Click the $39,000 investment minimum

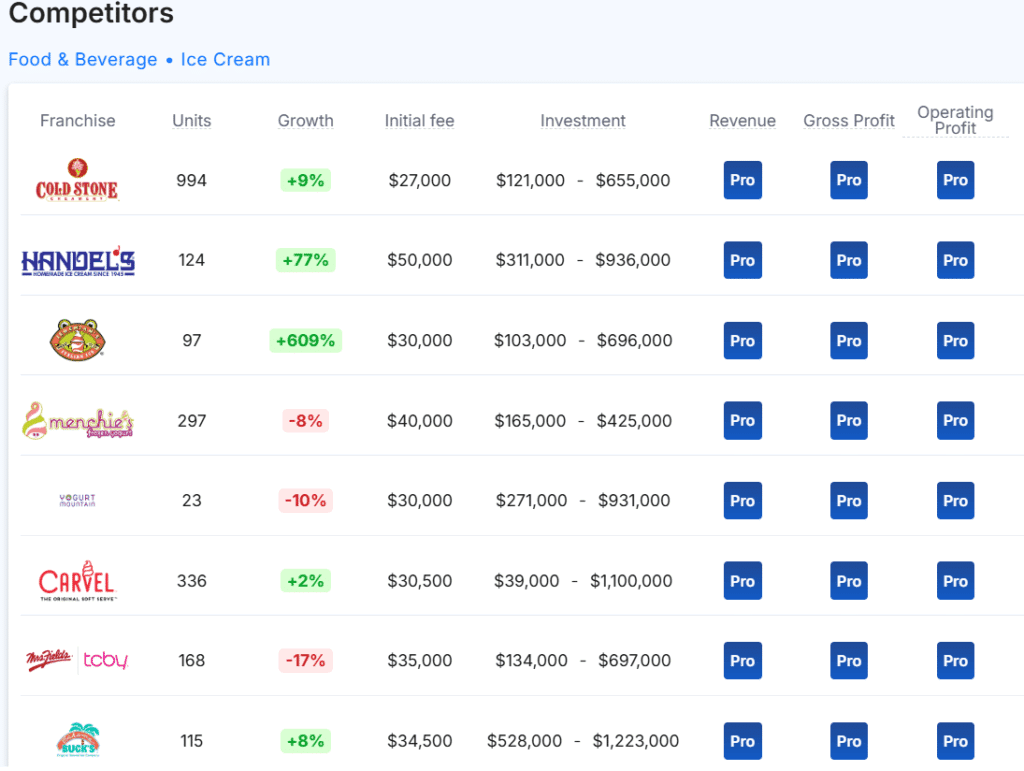pos(526,580)
